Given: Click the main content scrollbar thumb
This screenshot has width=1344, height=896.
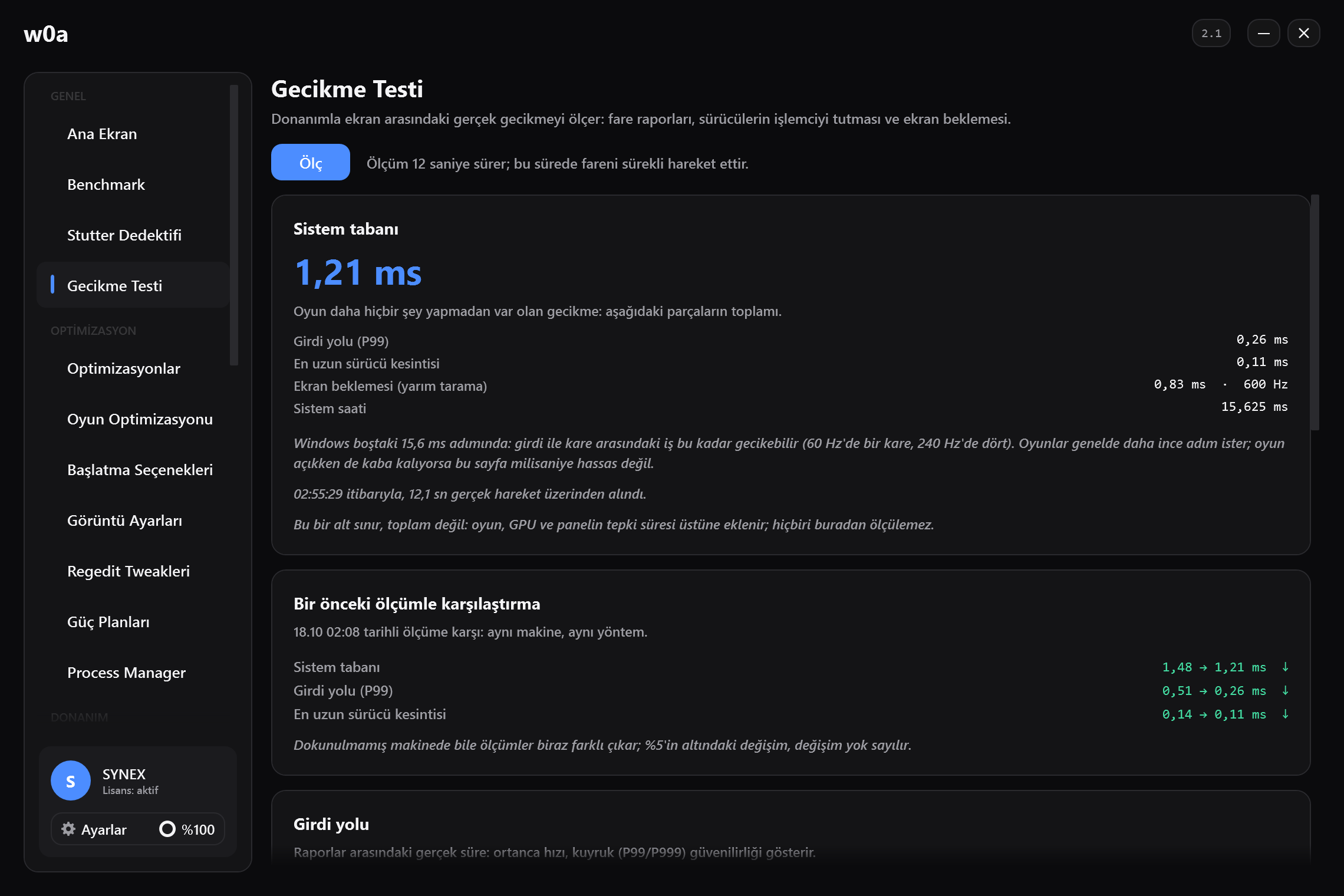Looking at the screenshot, I should 1315,312.
